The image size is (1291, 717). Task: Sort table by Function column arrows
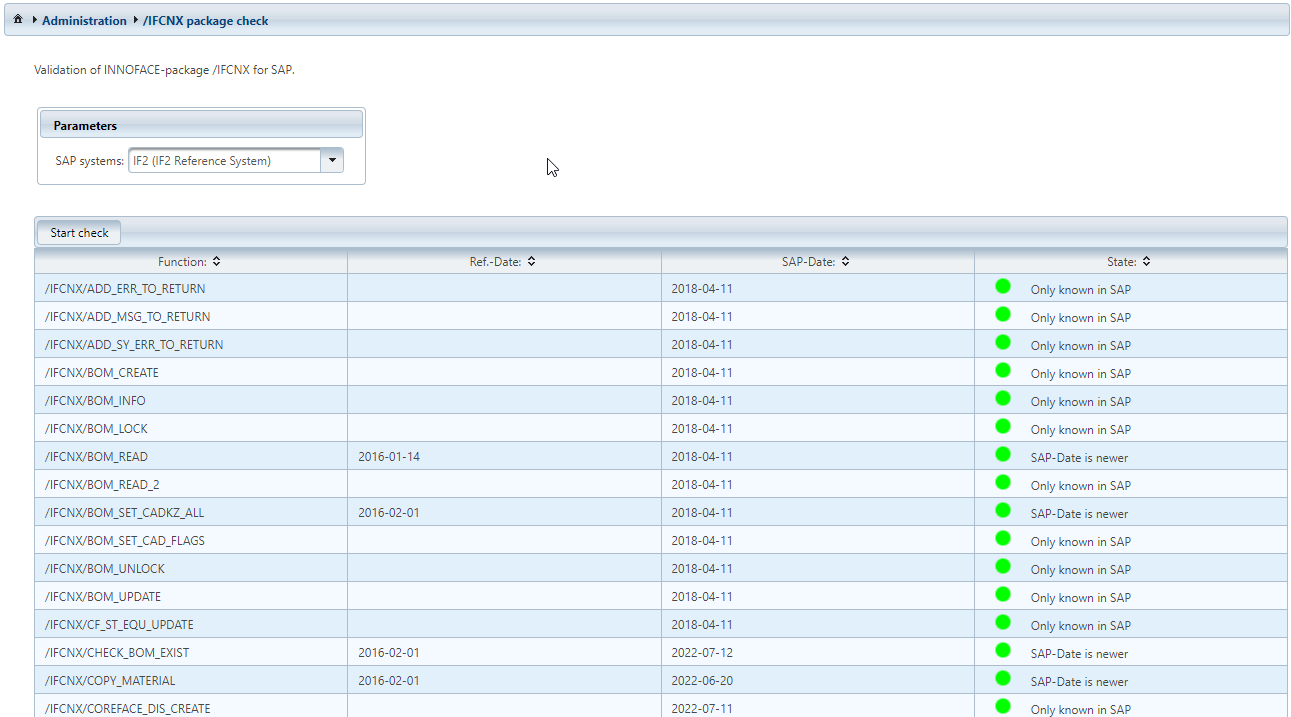pyautogui.click(x=217, y=262)
